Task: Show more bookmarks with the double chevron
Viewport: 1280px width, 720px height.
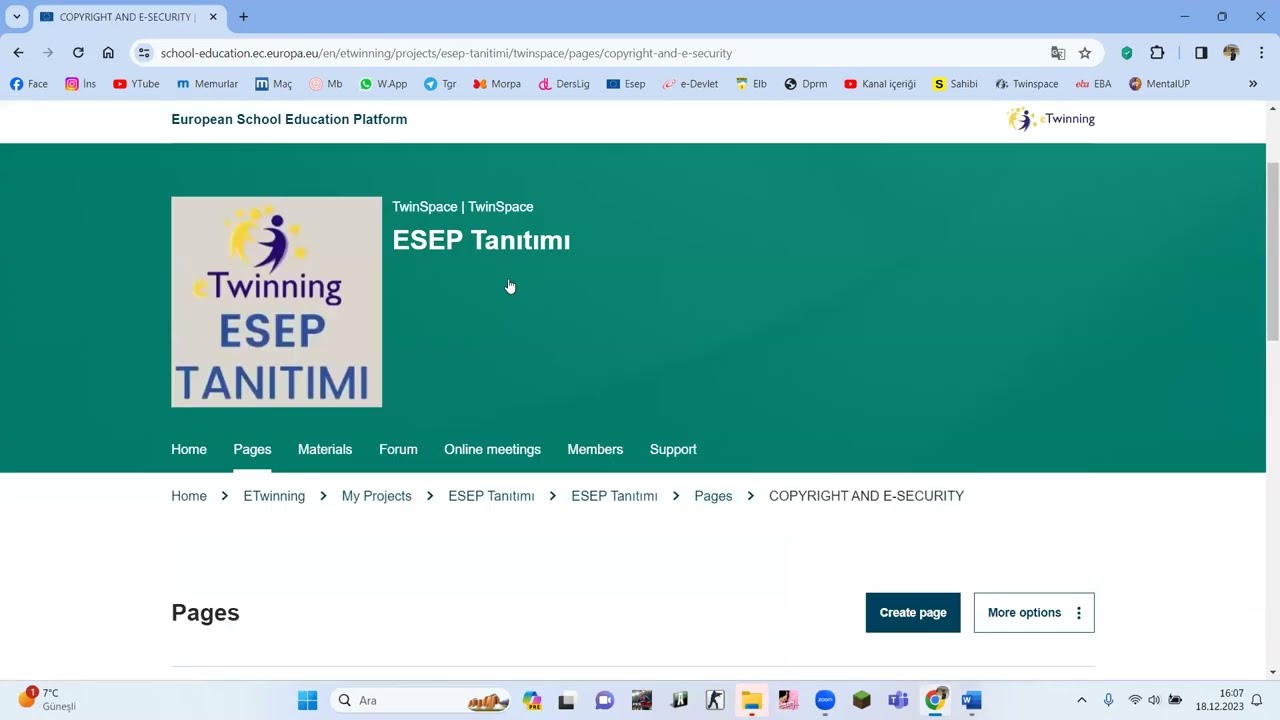Action: click(x=1253, y=84)
